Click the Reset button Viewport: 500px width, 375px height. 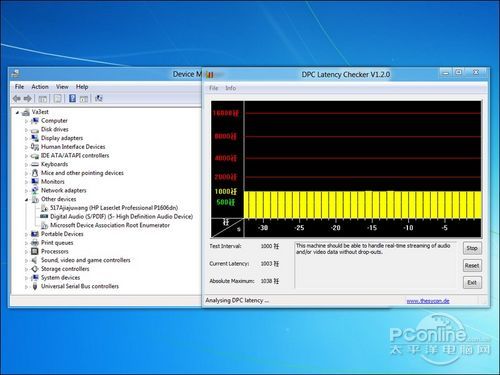472,266
